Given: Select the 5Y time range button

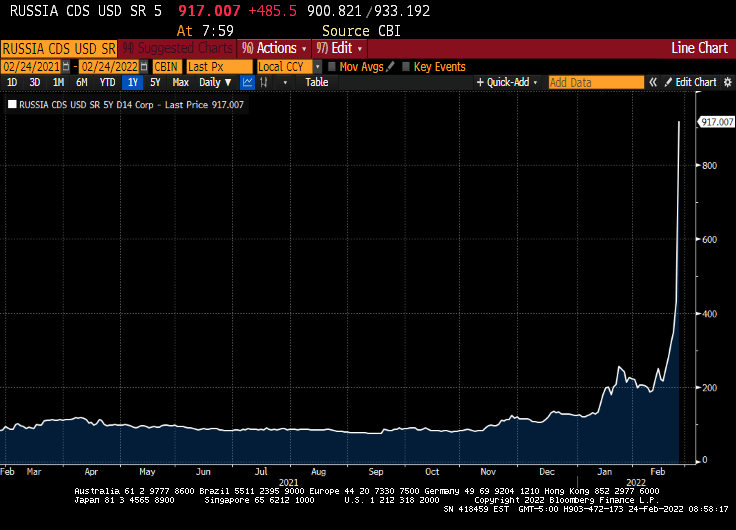Looking at the screenshot, I should point(155,82).
